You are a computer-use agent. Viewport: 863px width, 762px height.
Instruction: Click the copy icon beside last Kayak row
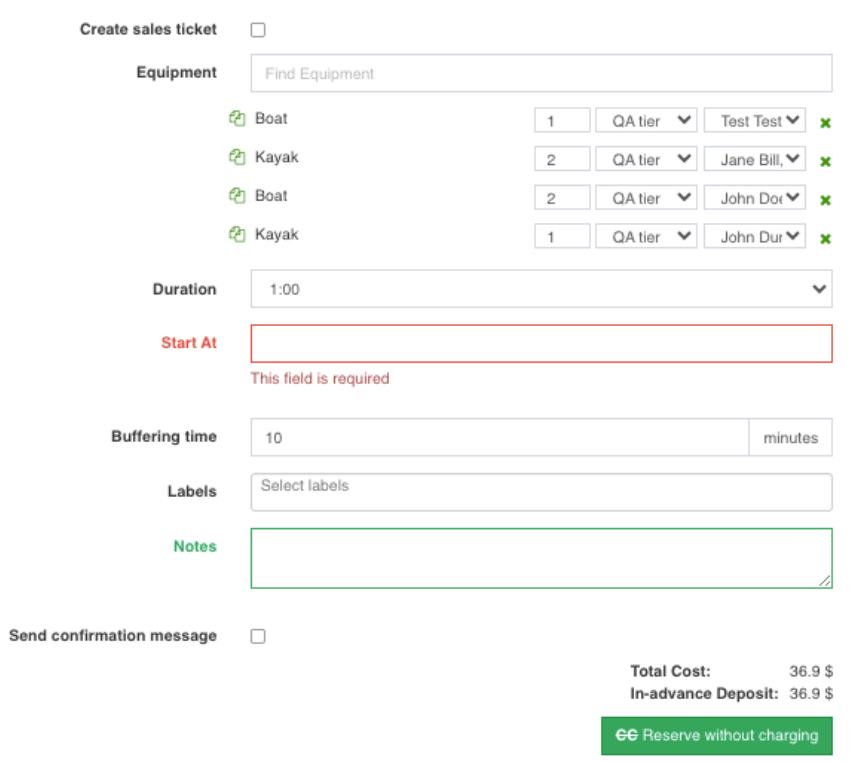[x=237, y=235]
